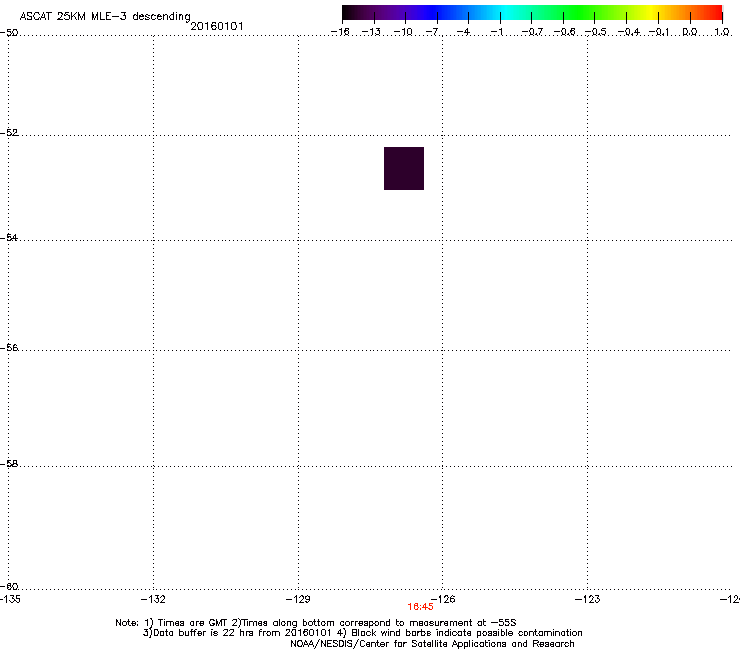Click the -58 latitude axis label
The height and width of the screenshot is (650, 740).
pos(9,464)
